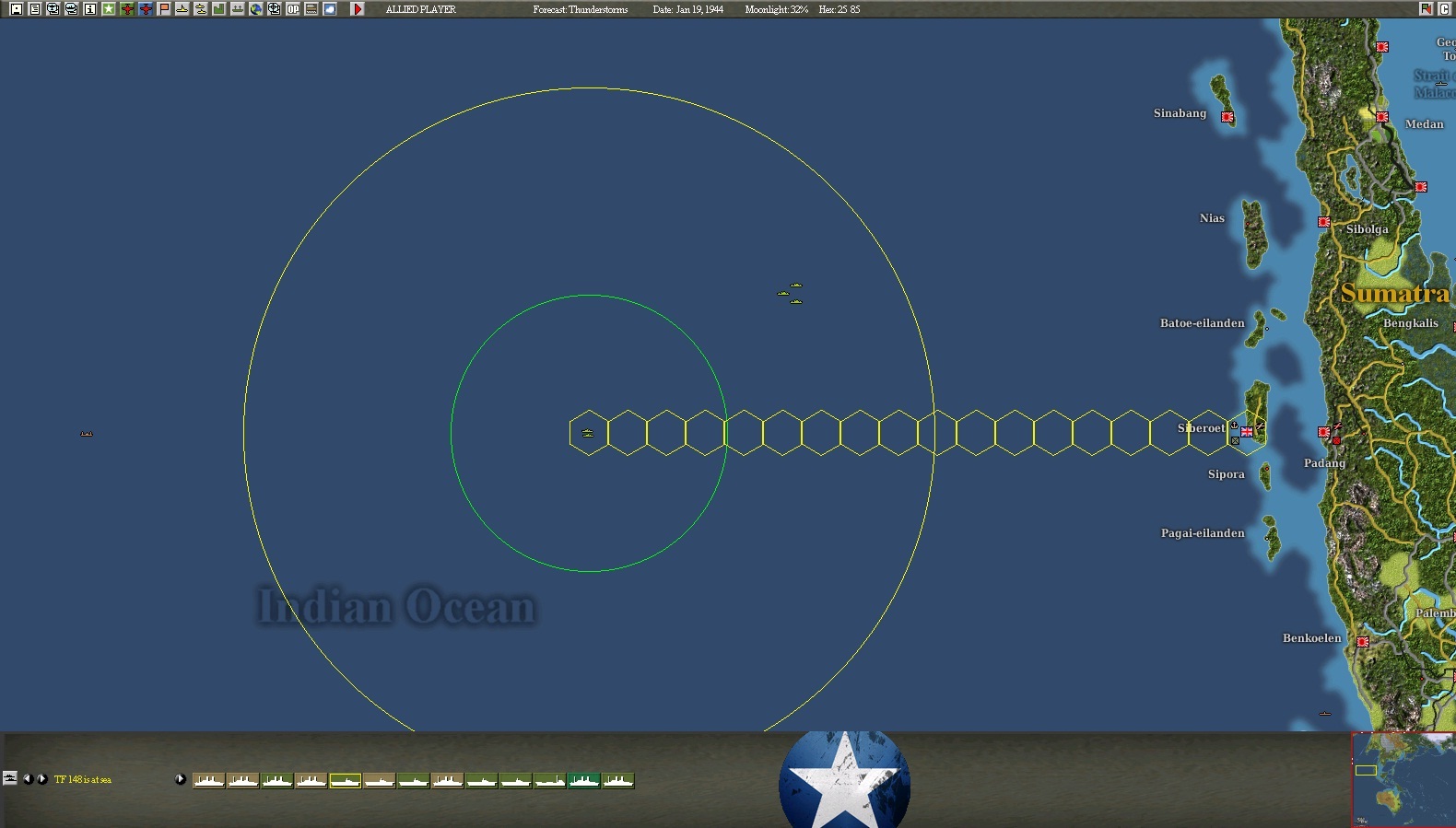Click the white star on green icon
1456x828 pixels.
[109, 9]
